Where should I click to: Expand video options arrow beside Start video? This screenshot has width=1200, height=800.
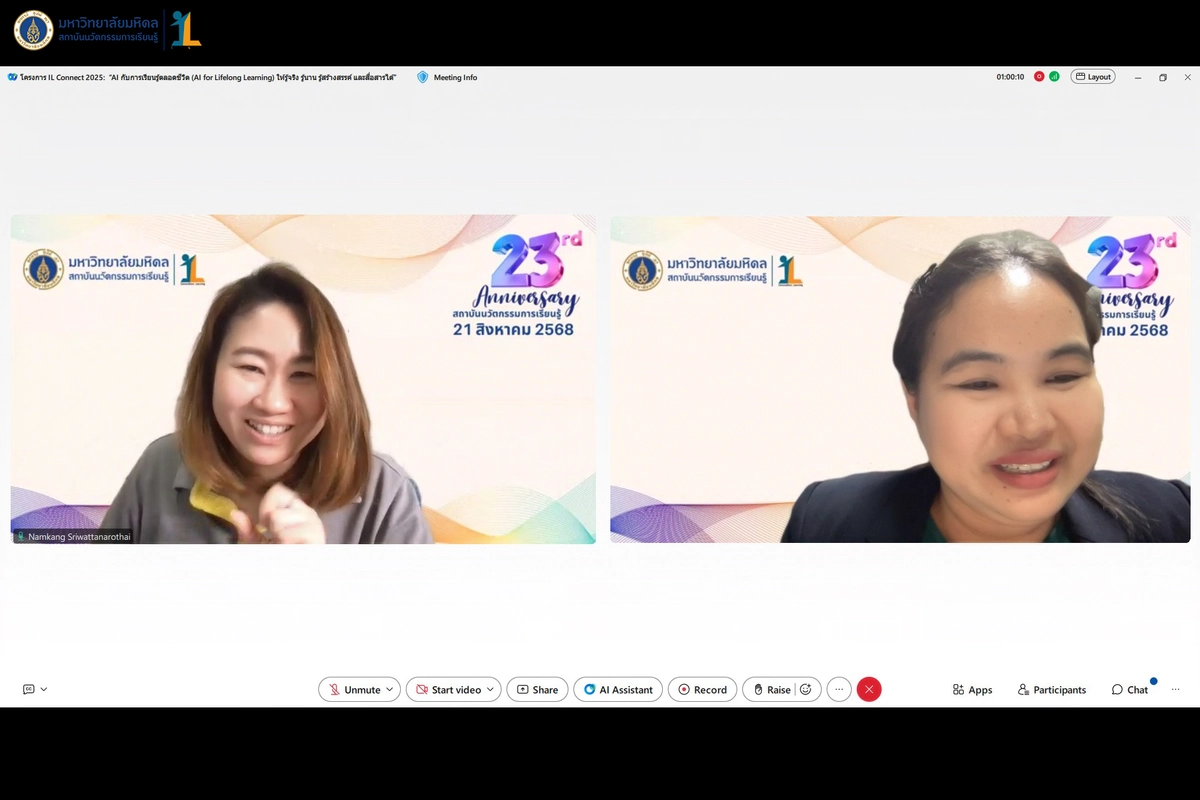tap(490, 689)
